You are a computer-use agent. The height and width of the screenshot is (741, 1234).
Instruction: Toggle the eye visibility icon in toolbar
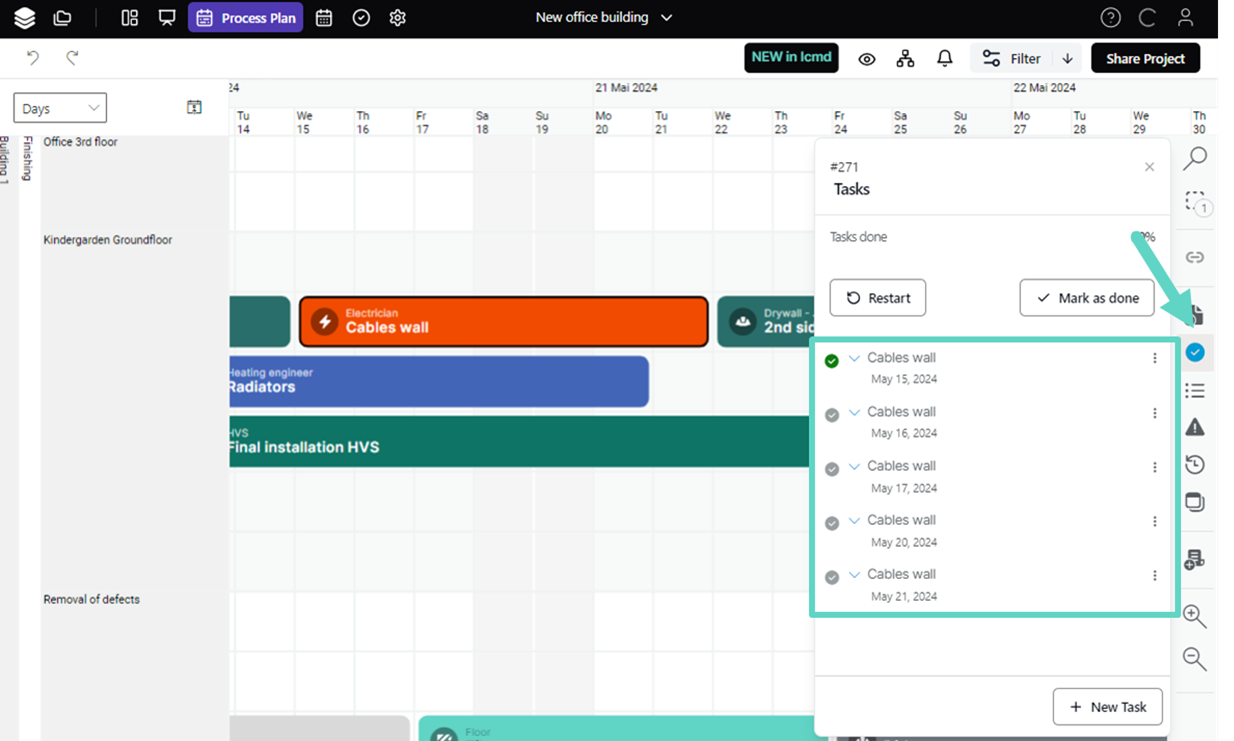click(867, 59)
